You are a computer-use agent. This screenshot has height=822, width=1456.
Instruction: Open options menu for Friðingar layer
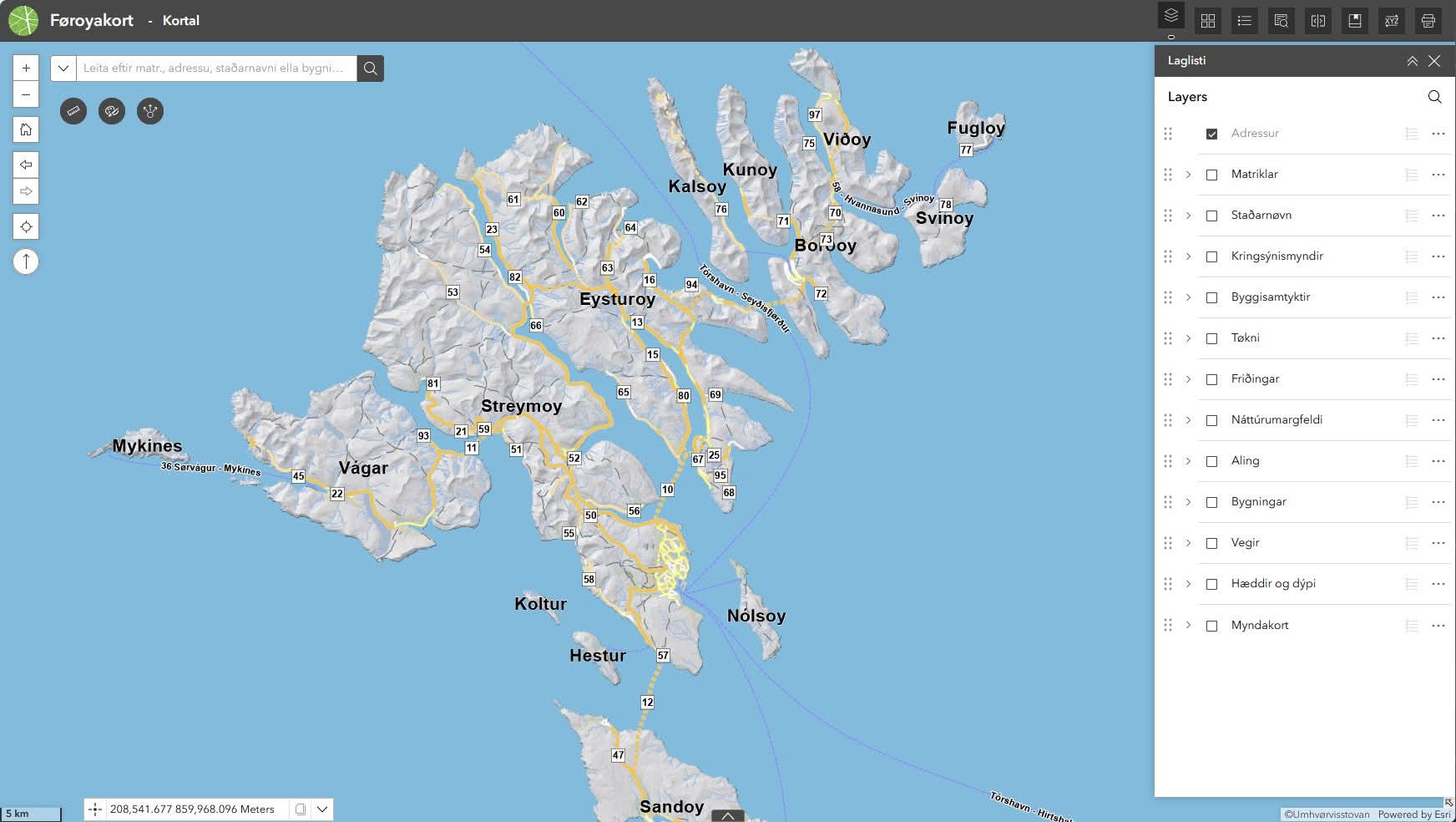[x=1438, y=379]
